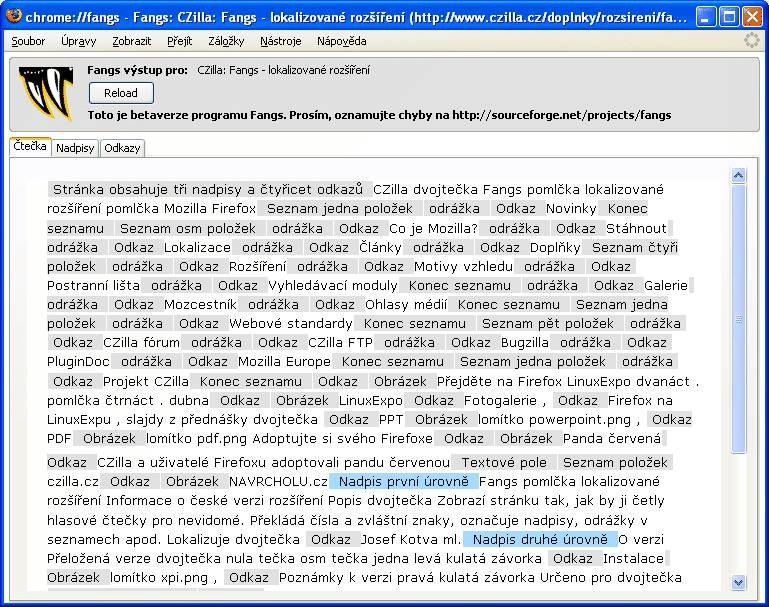The image size is (769, 607).
Task: Click the word 'Mozcestník'
Action: click(x=200, y=305)
